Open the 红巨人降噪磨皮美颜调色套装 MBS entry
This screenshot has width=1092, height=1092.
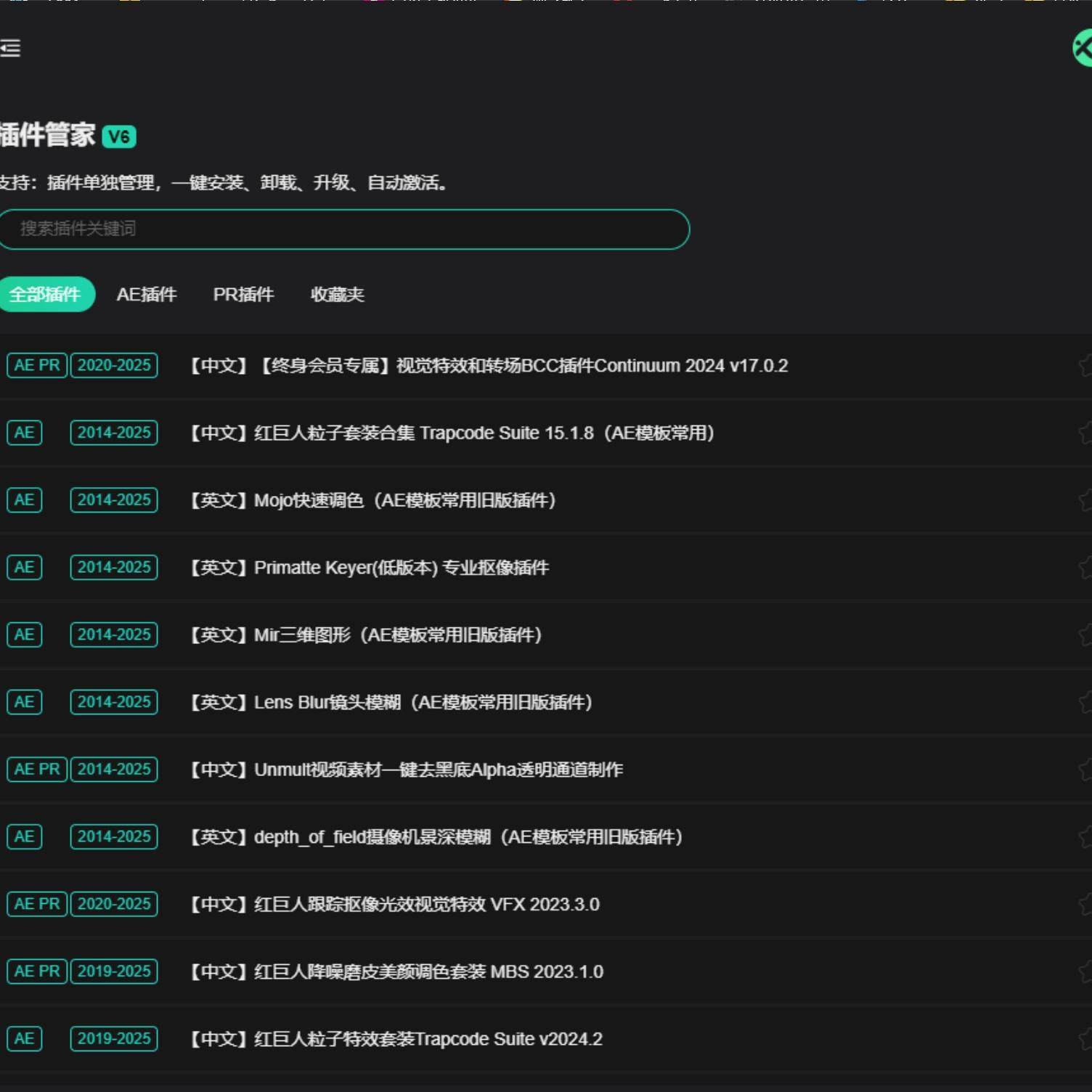click(x=396, y=971)
